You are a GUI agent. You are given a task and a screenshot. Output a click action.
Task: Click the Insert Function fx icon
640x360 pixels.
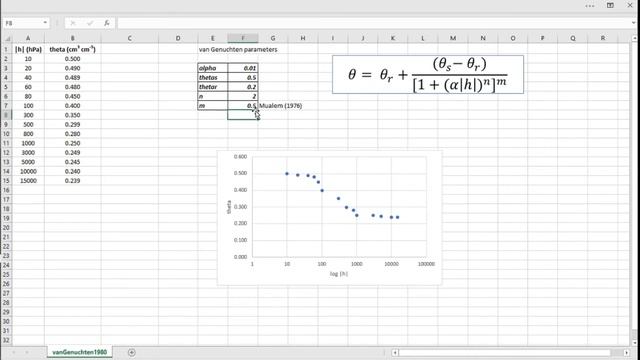107,23
